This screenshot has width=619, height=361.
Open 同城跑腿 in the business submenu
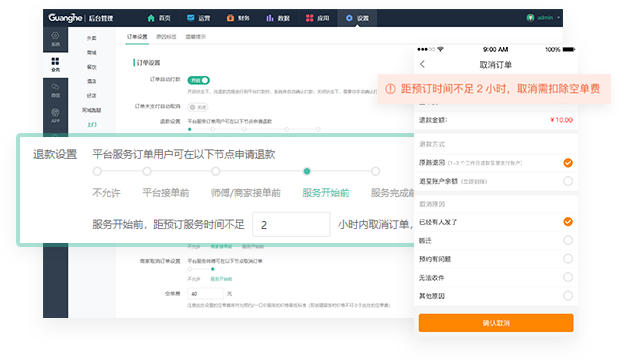[92, 110]
